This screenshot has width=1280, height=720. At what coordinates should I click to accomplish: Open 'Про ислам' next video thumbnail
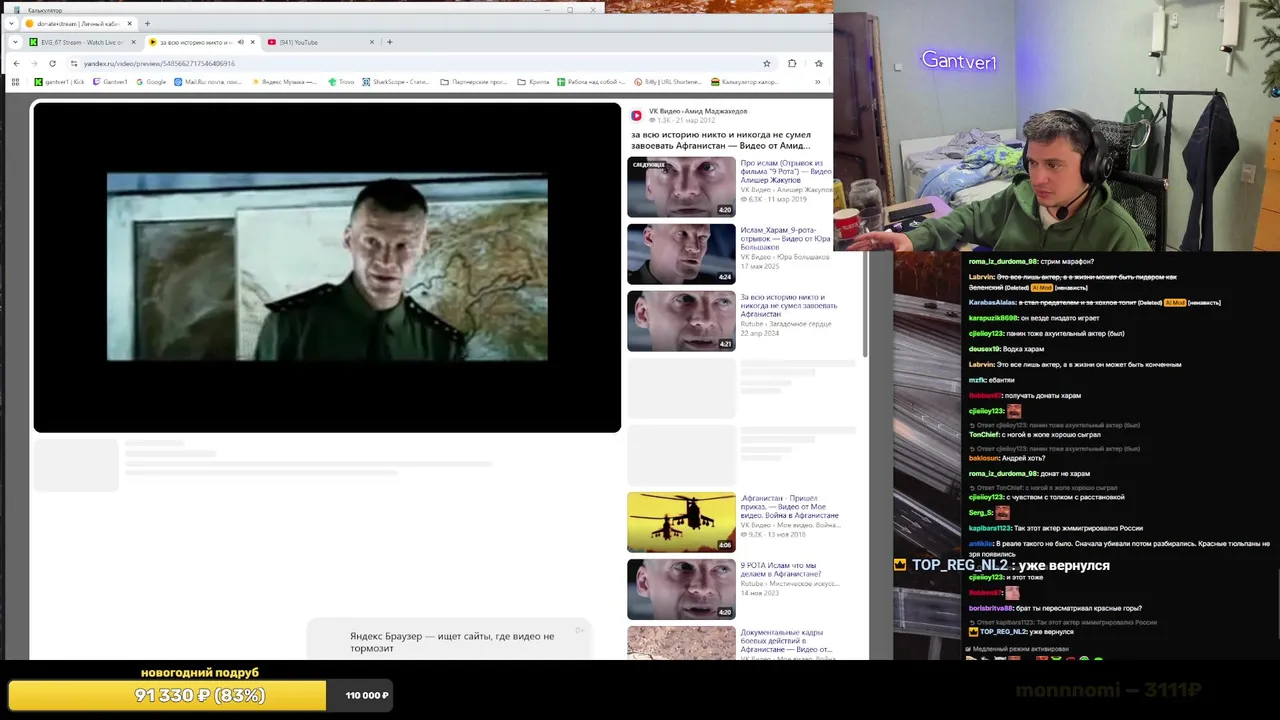[681, 187]
